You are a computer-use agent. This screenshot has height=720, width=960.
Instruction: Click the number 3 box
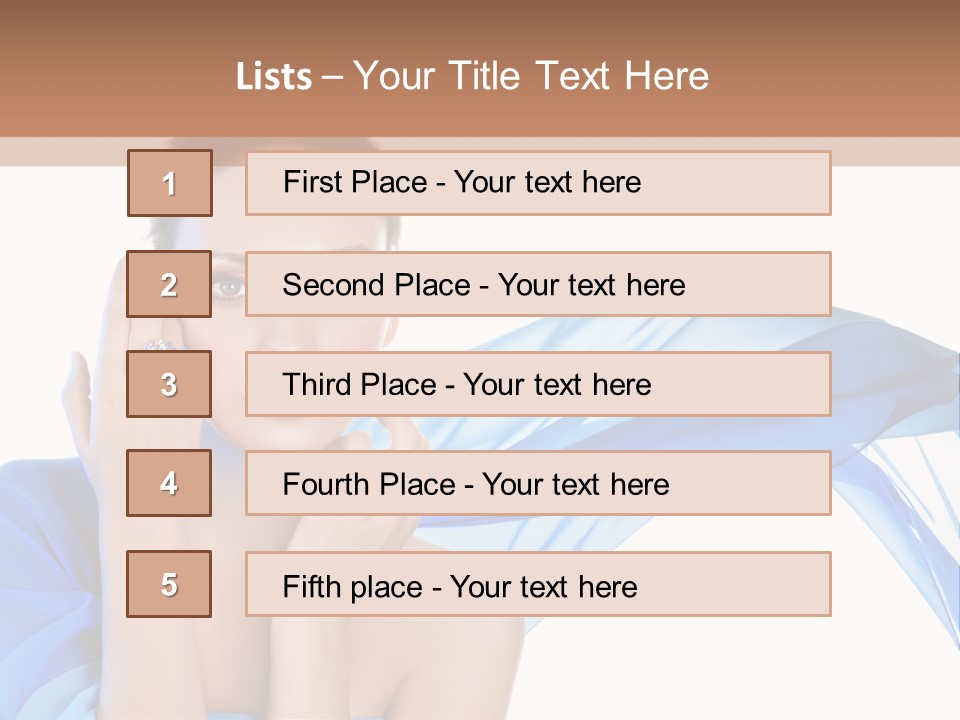pos(169,384)
